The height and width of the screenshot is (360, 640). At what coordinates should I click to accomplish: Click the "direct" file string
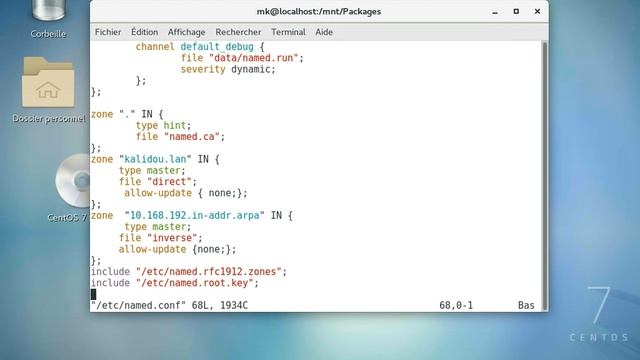tap(169, 182)
